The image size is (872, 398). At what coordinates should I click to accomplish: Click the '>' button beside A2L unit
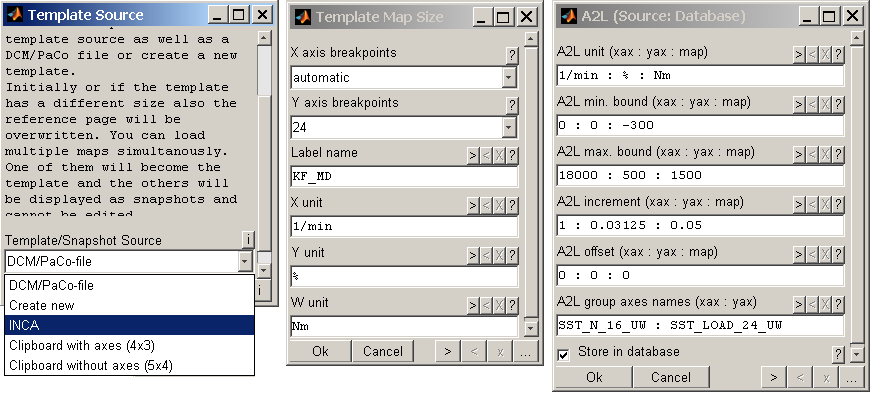pos(799,54)
